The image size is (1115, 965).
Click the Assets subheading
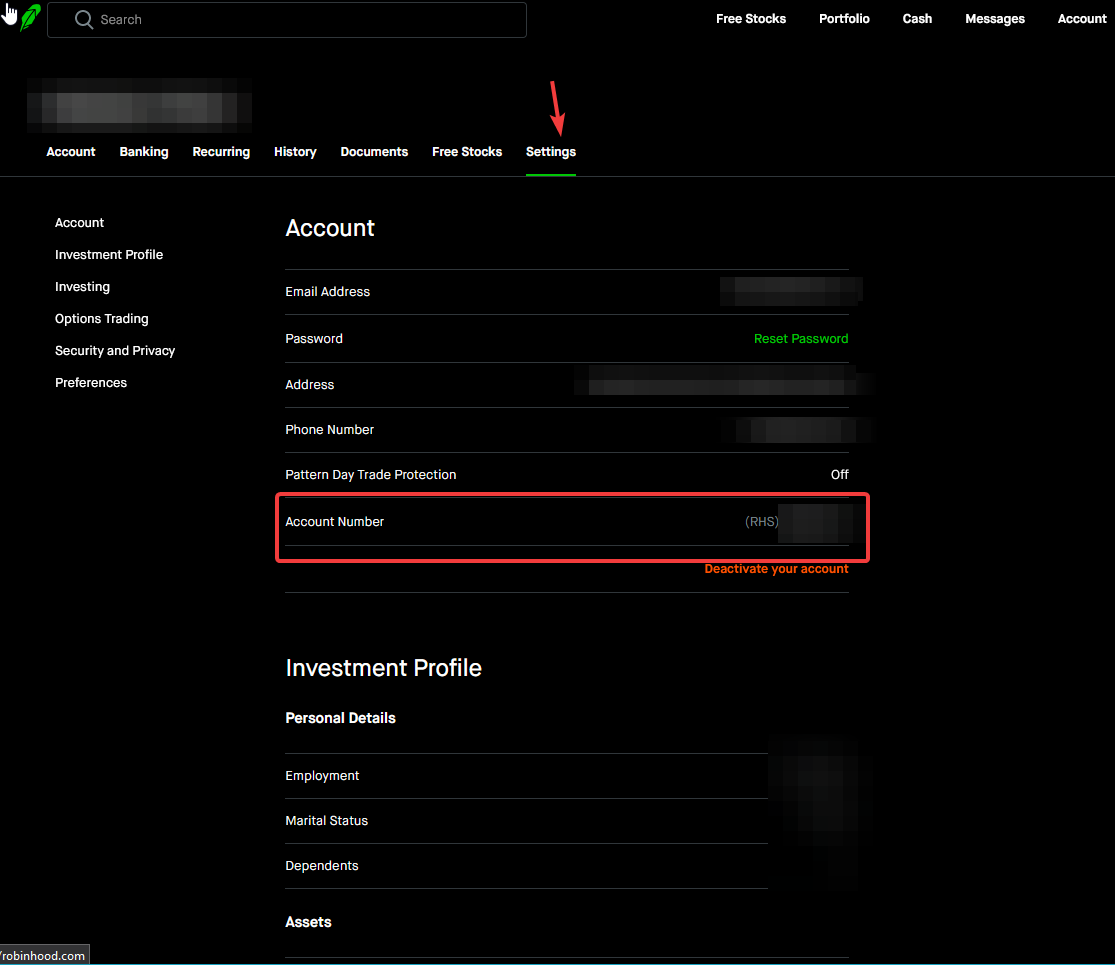point(308,922)
